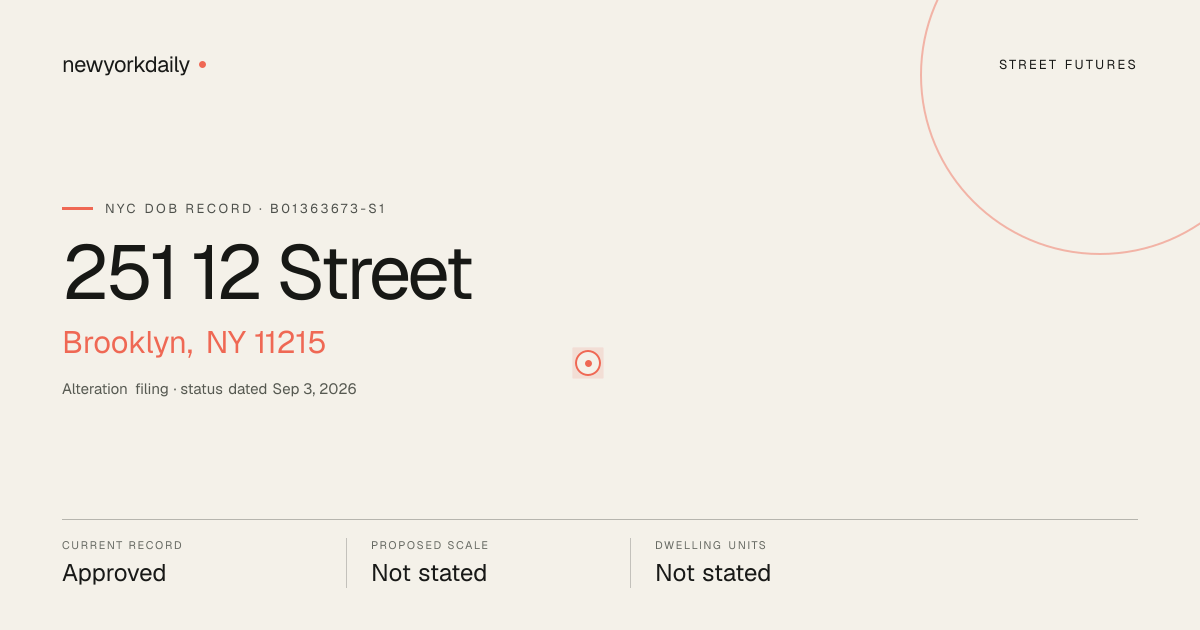Click the coral dot beside newyorkdaily

click(202, 64)
